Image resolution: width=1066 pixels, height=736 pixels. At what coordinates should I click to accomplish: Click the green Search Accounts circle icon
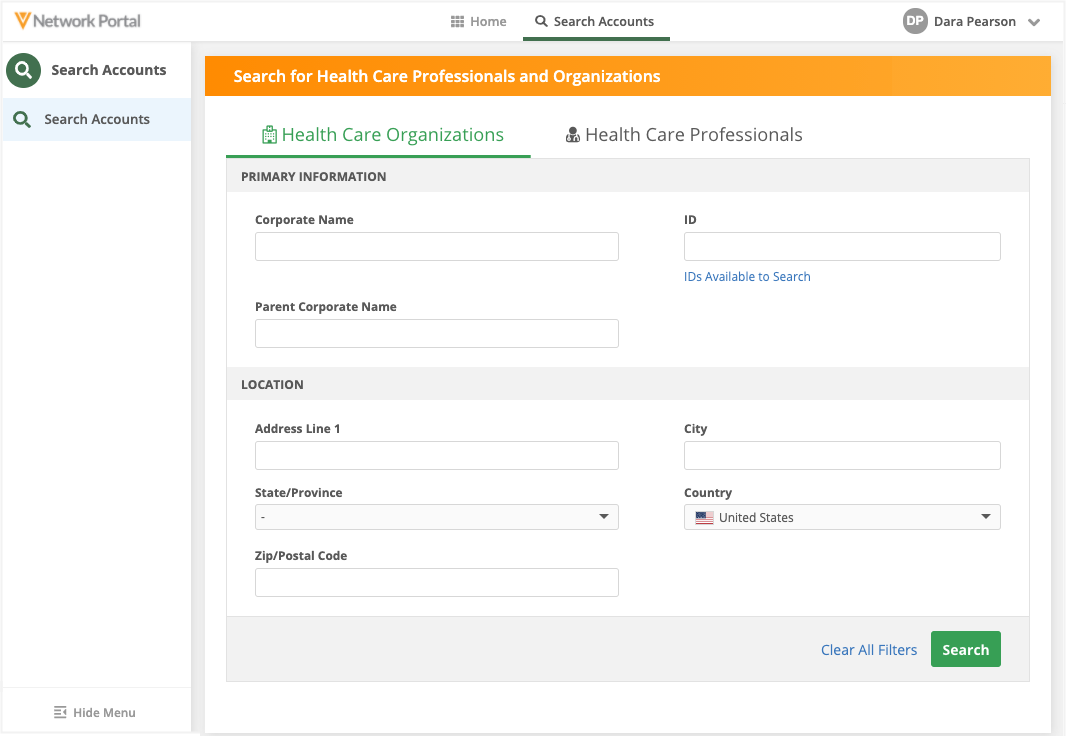point(23,71)
